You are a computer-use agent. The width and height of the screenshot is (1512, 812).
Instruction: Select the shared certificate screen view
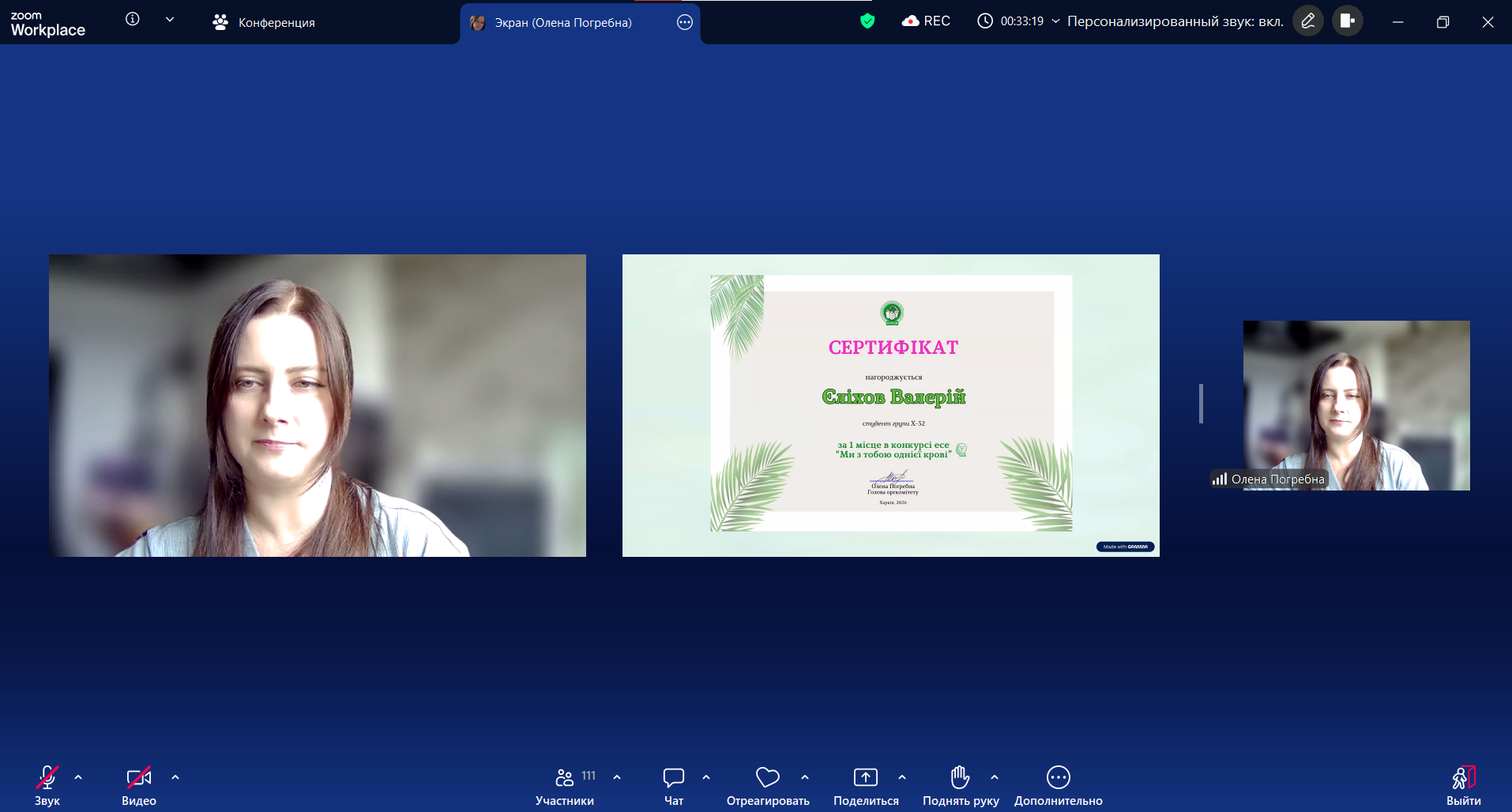[890, 405]
